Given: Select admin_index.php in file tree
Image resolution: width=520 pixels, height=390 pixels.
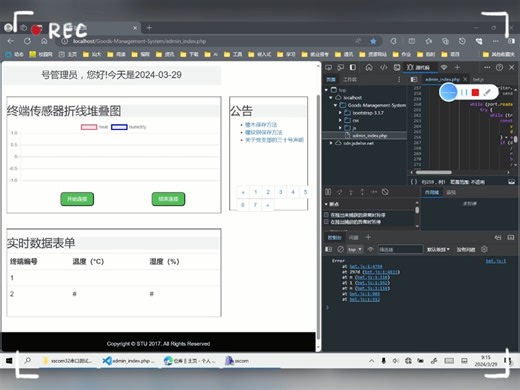Looking at the screenshot, I should pyautogui.click(x=369, y=136).
